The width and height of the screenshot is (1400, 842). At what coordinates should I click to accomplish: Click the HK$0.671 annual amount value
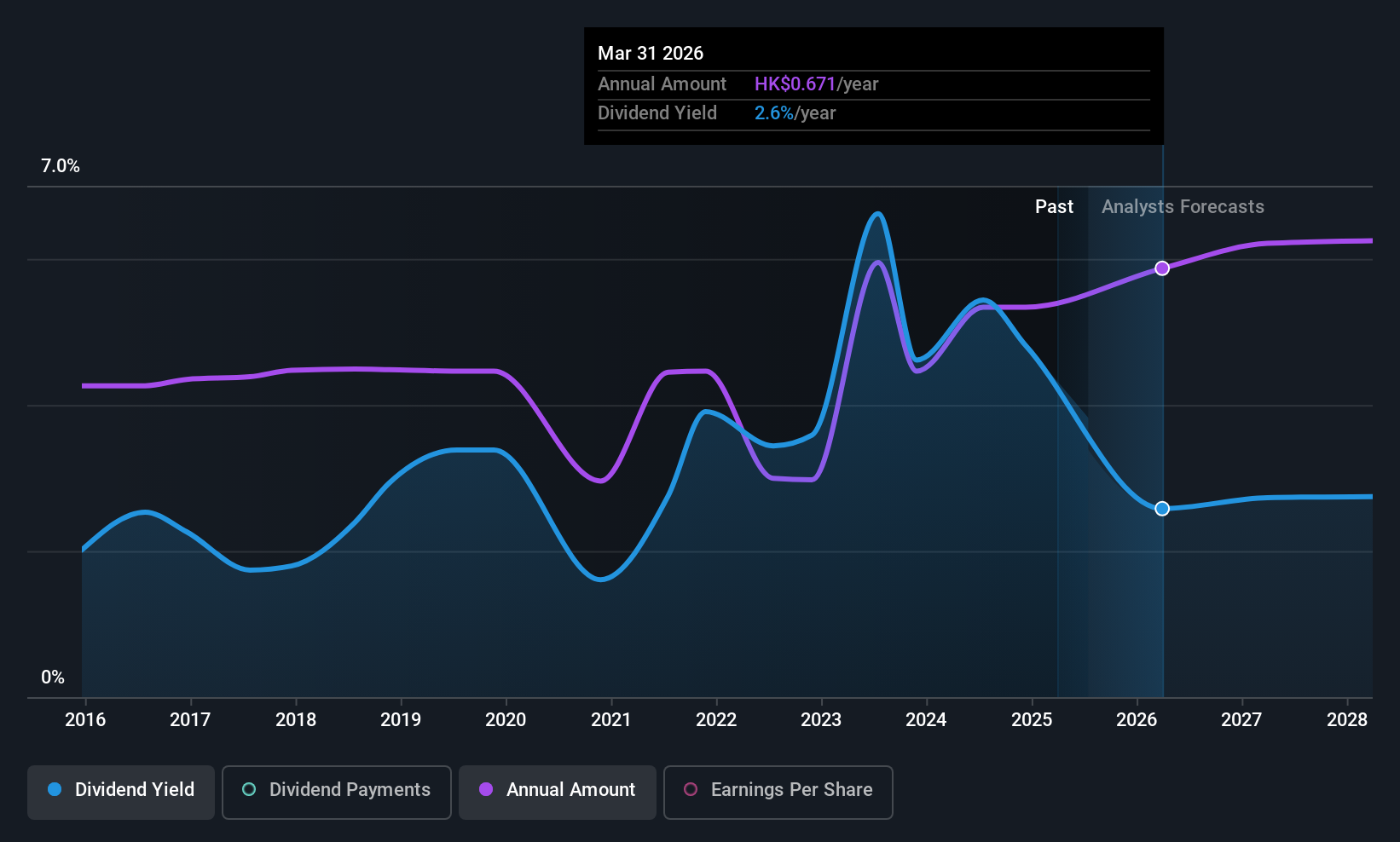(795, 84)
